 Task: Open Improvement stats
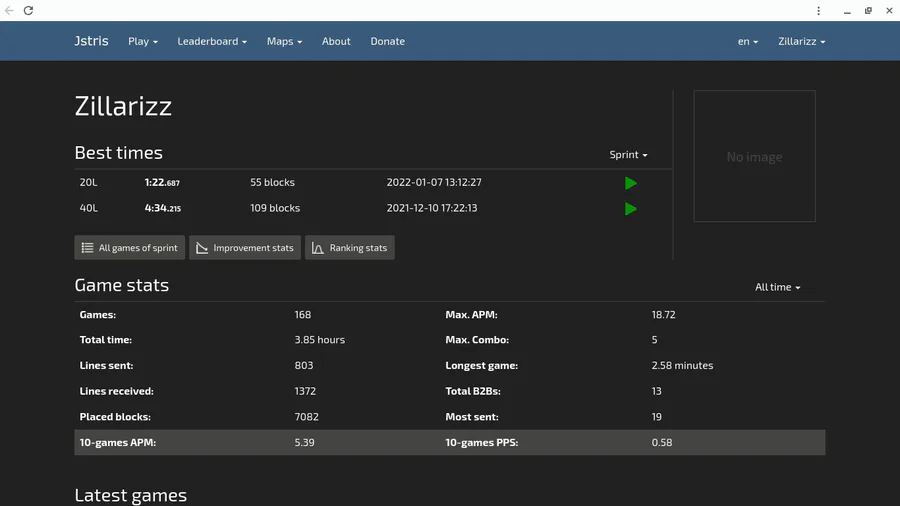click(245, 248)
